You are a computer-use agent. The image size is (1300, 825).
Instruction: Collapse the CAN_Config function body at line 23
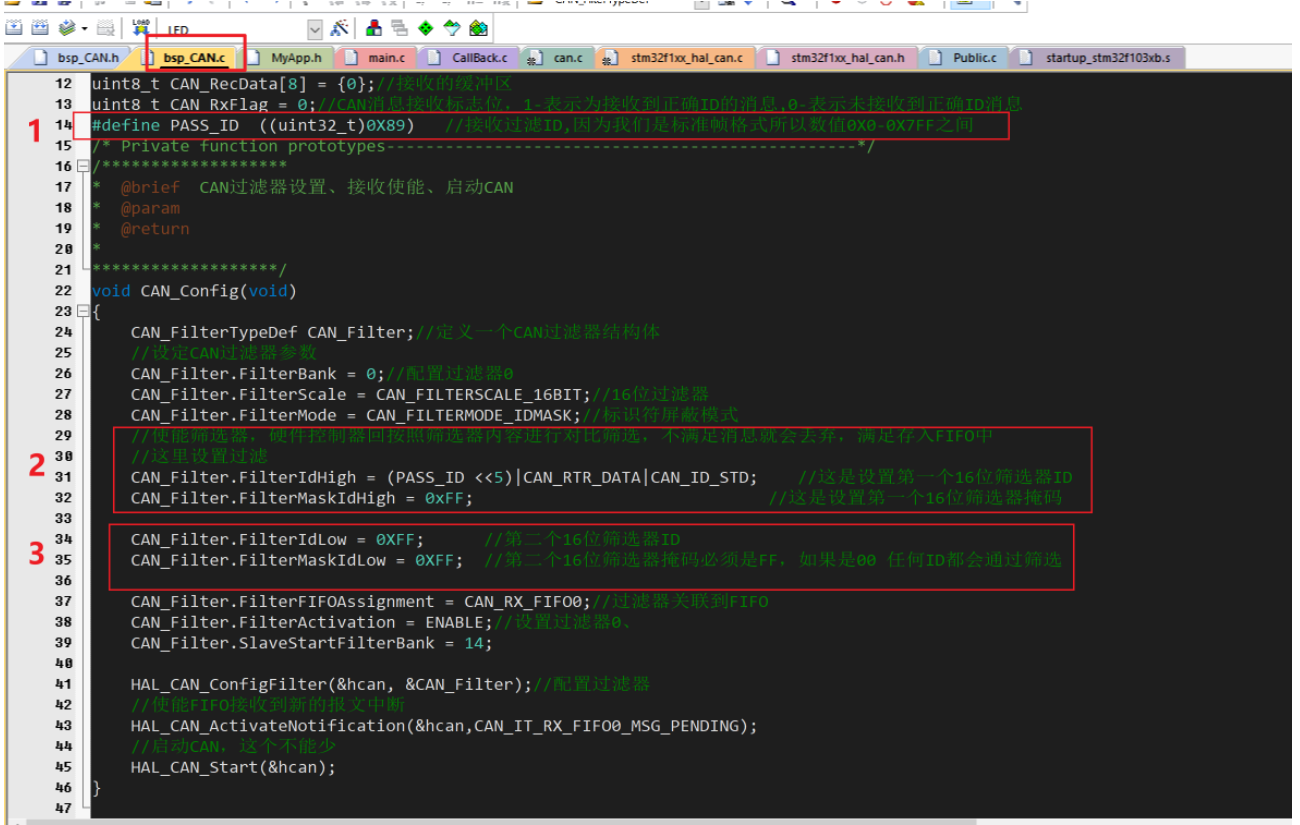(83, 311)
